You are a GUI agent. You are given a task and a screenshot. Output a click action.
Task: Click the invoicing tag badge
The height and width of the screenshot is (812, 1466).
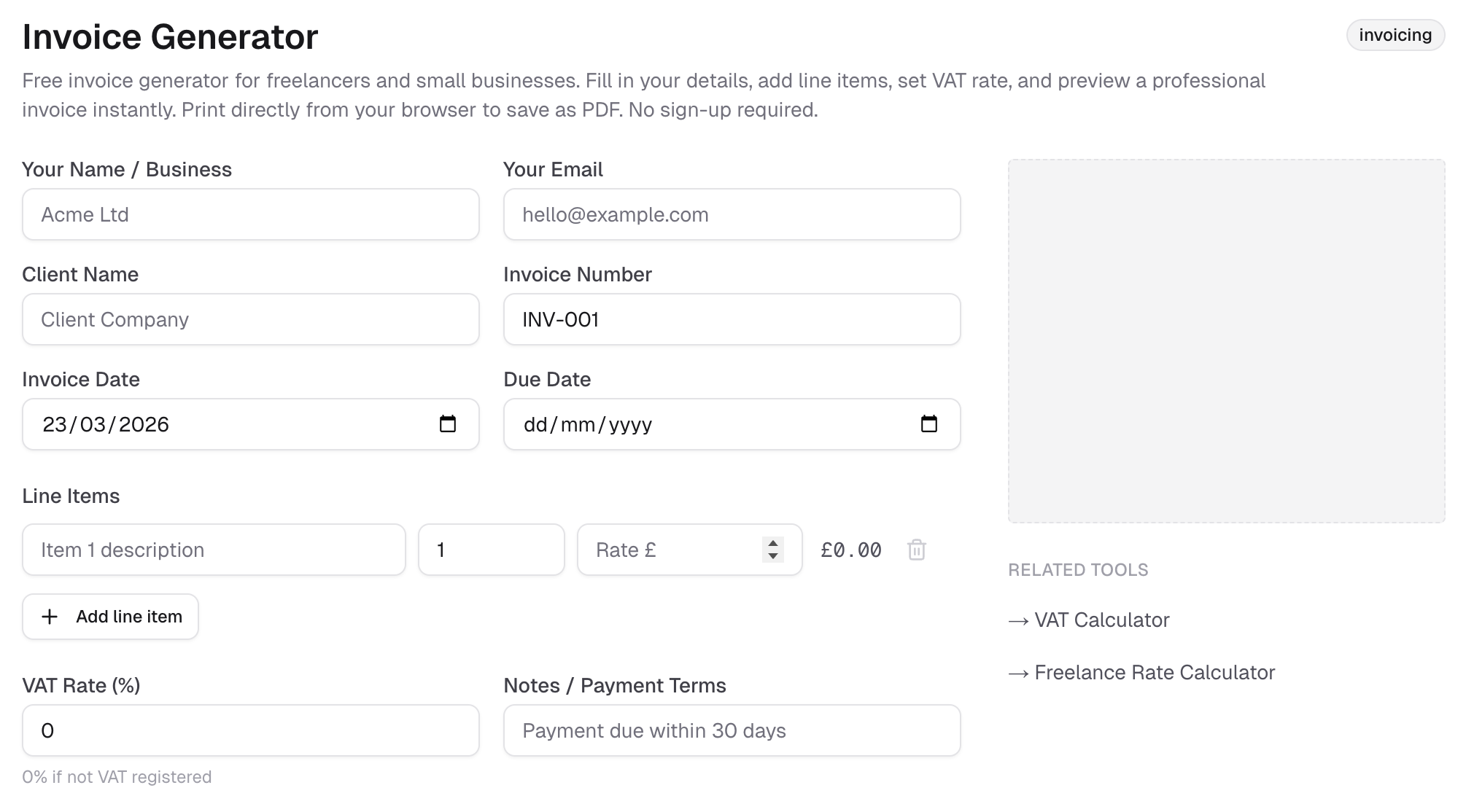pyautogui.click(x=1395, y=35)
